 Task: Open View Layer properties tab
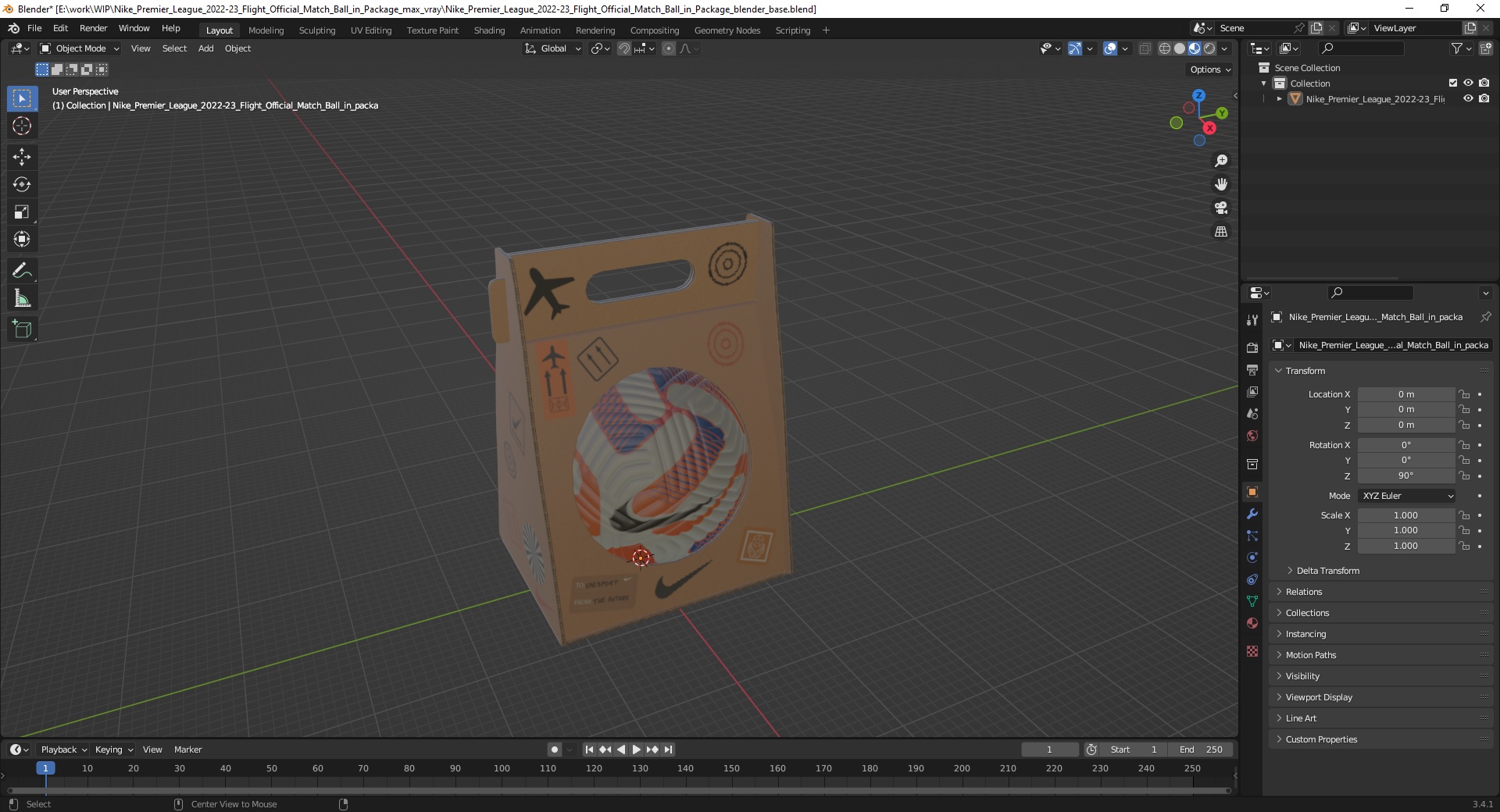(x=1252, y=391)
